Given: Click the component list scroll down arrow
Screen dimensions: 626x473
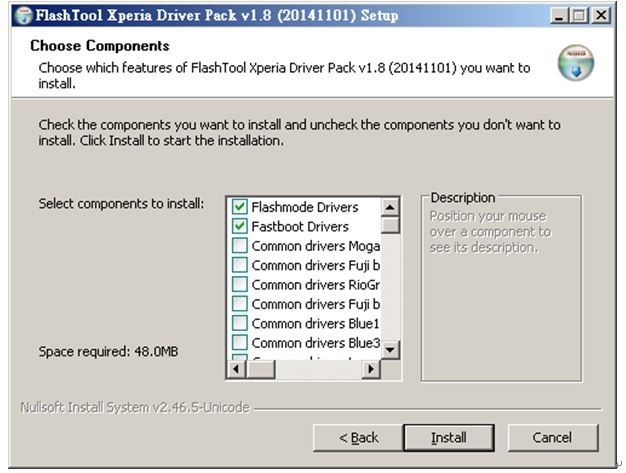Looking at the screenshot, I should click(x=390, y=350).
